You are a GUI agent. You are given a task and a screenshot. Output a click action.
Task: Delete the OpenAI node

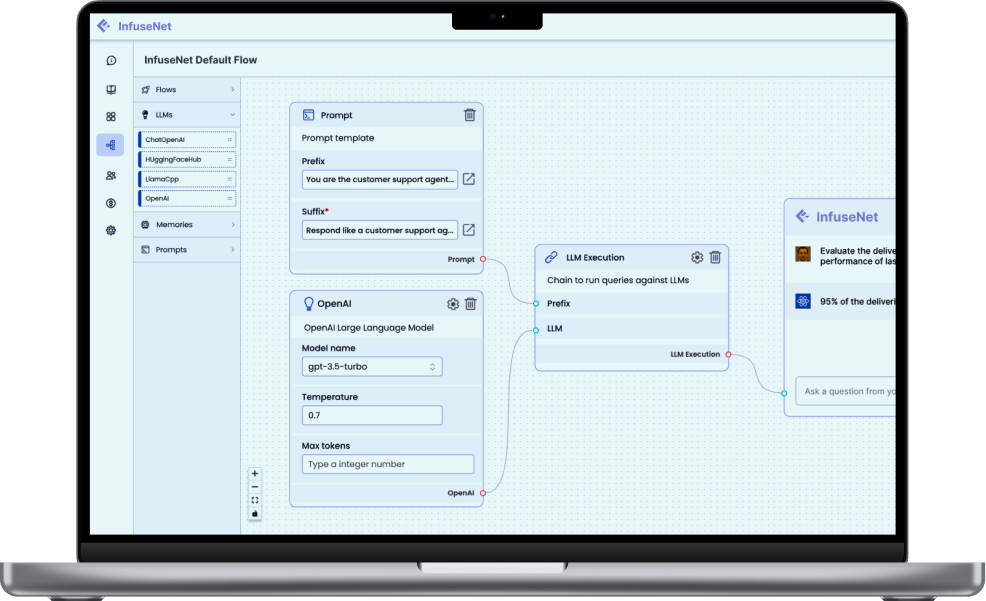[x=470, y=304]
